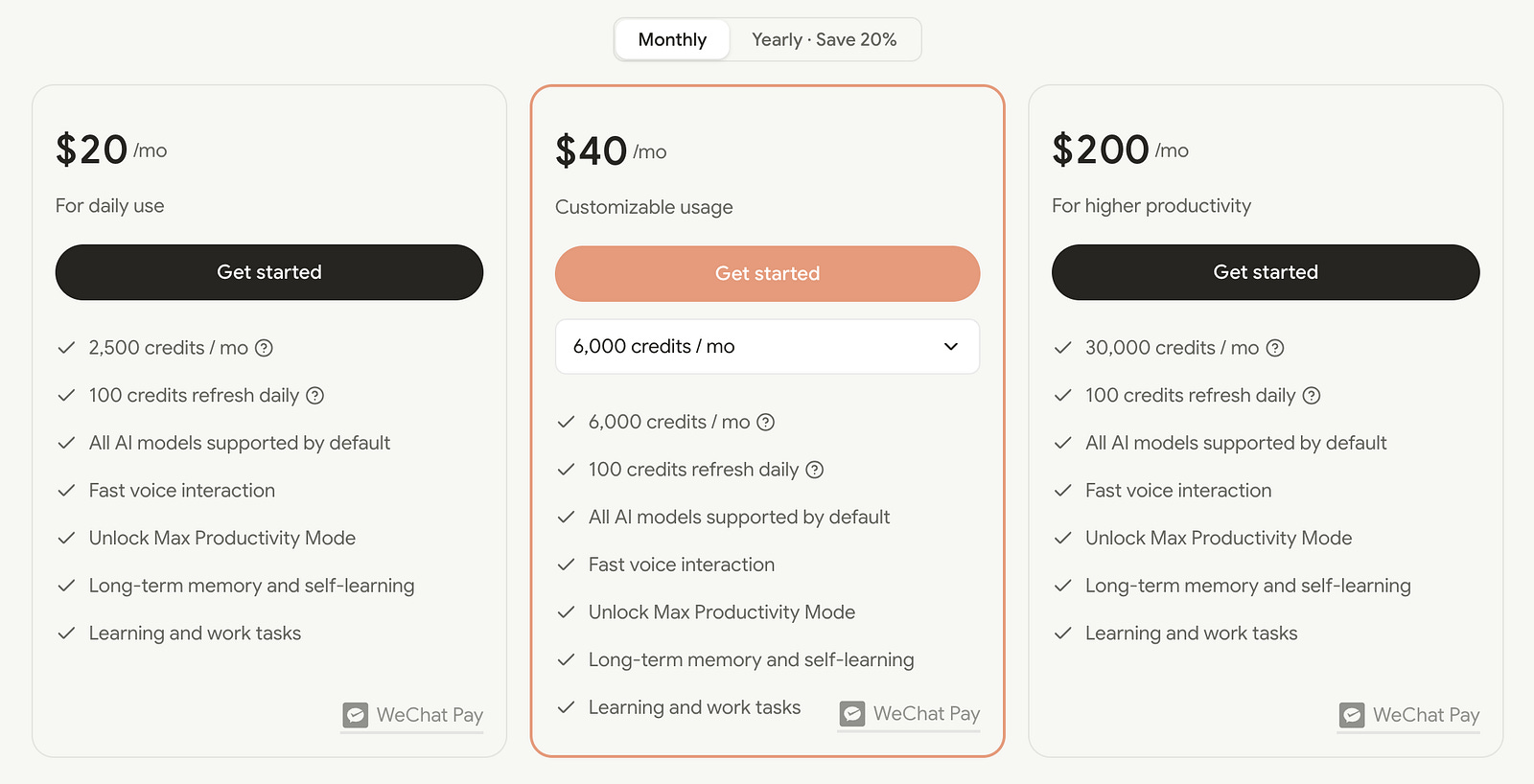Click WeChat Pay link in $200 card

point(1426,715)
